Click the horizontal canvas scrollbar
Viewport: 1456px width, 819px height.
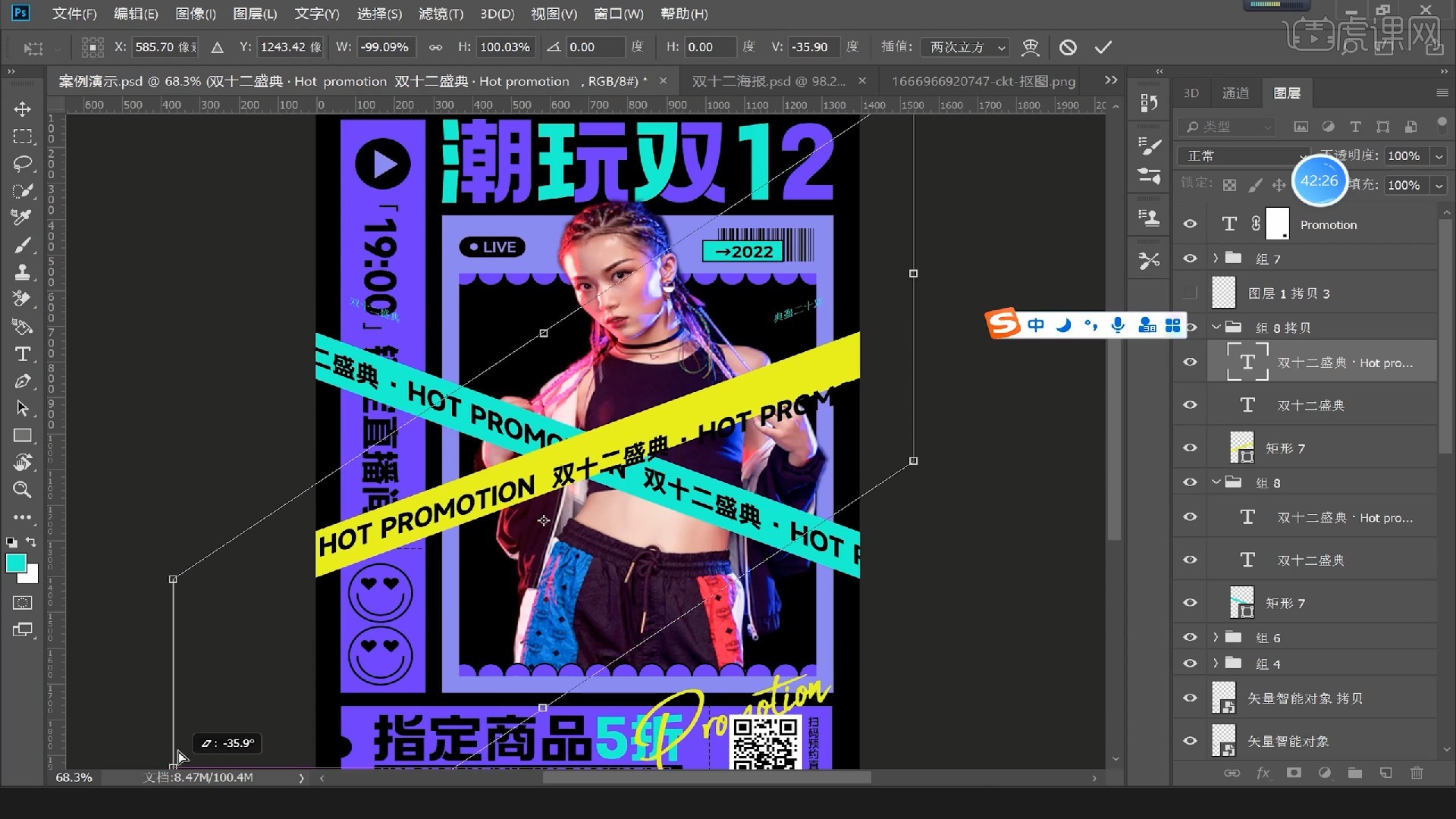[706, 778]
